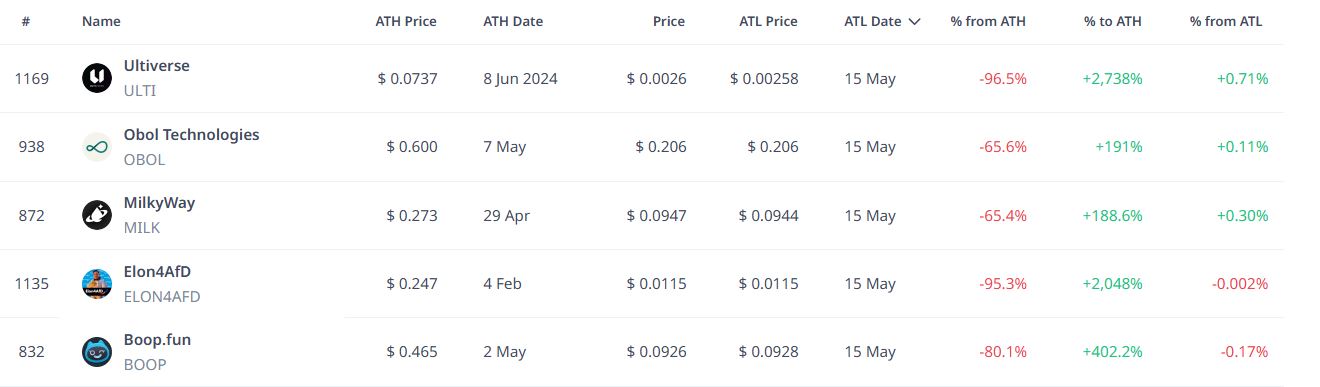The image size is (1320, 387).
Task: Sort by % to ATH header
Action: point(1113,21)
